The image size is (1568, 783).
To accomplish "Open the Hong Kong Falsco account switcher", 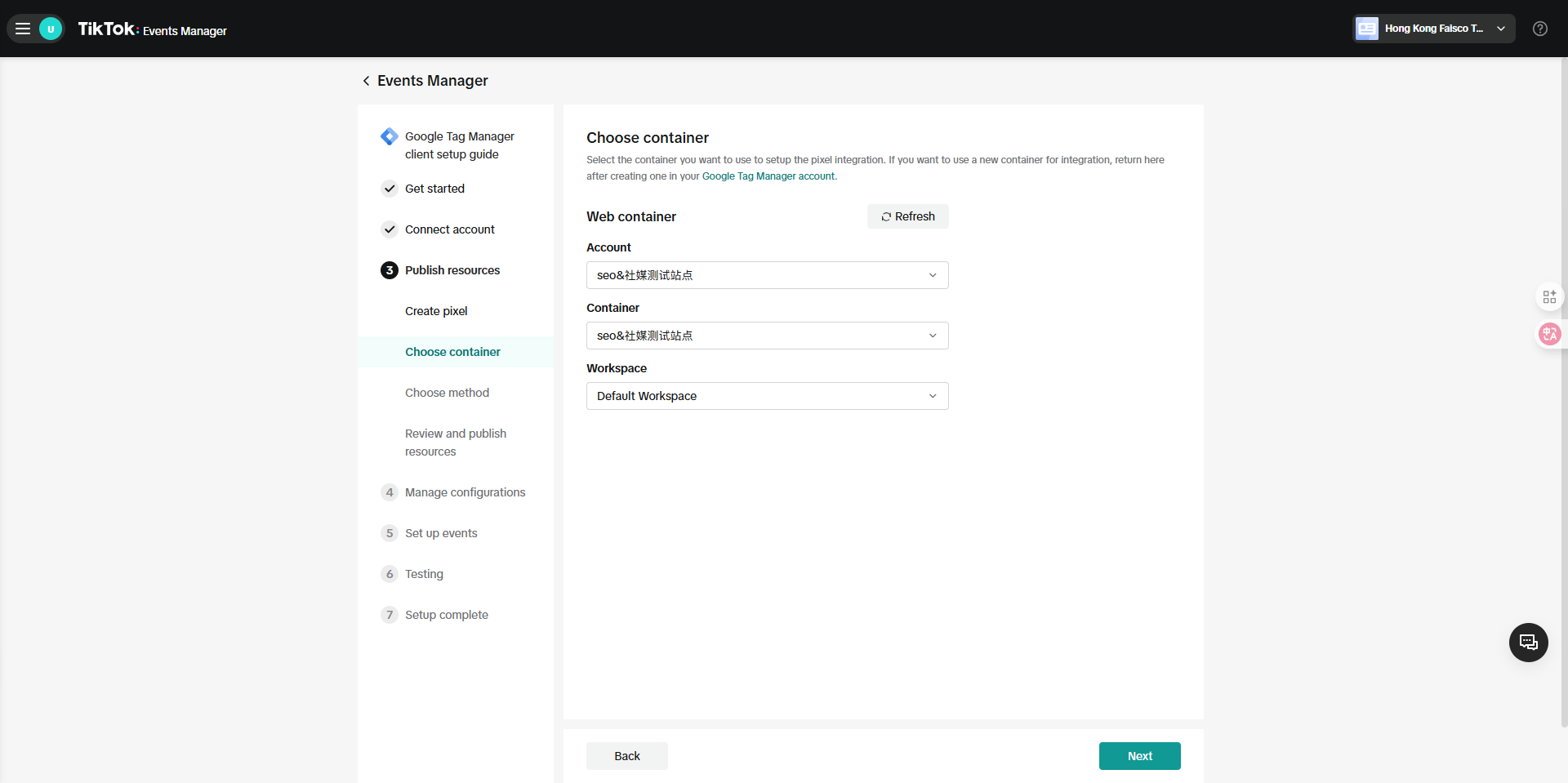I will 1433,29.
